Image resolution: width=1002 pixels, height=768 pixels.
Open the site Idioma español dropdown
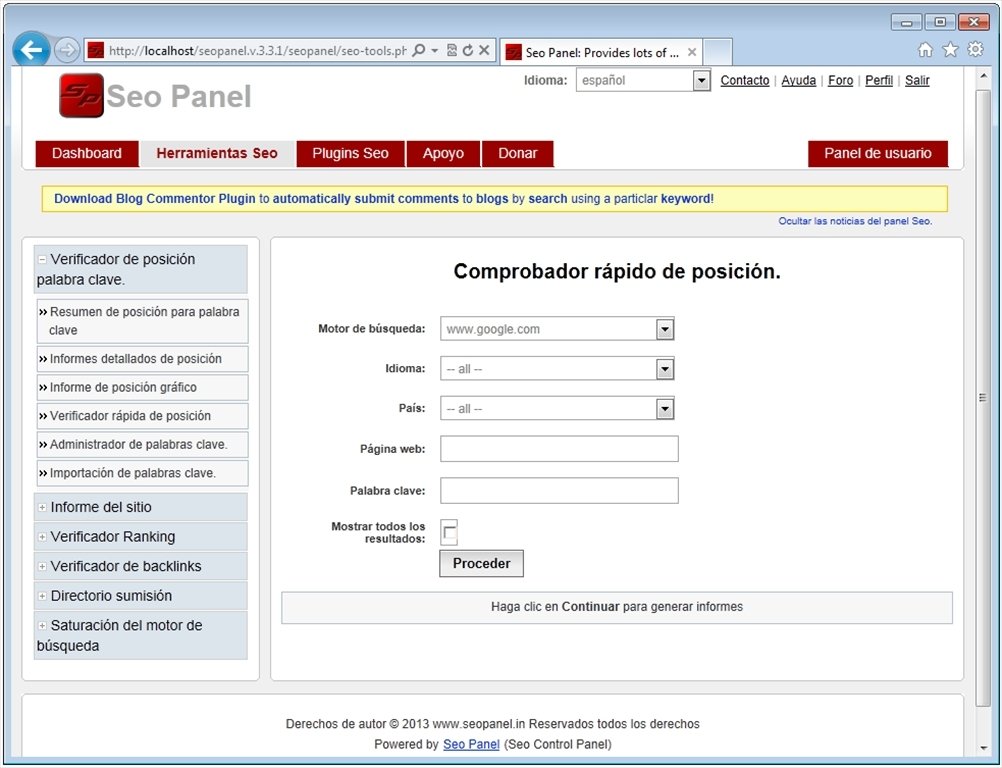click(643, 81)
